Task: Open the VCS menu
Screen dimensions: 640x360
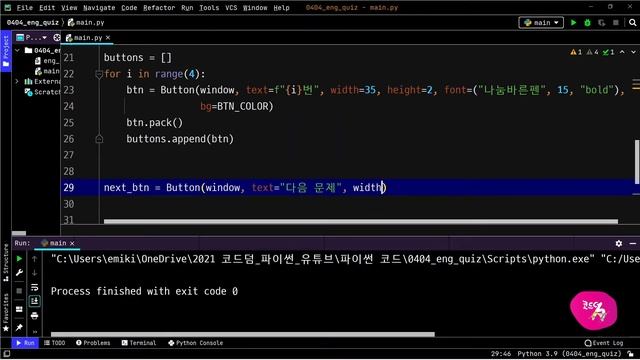Action: coord(231,8)
